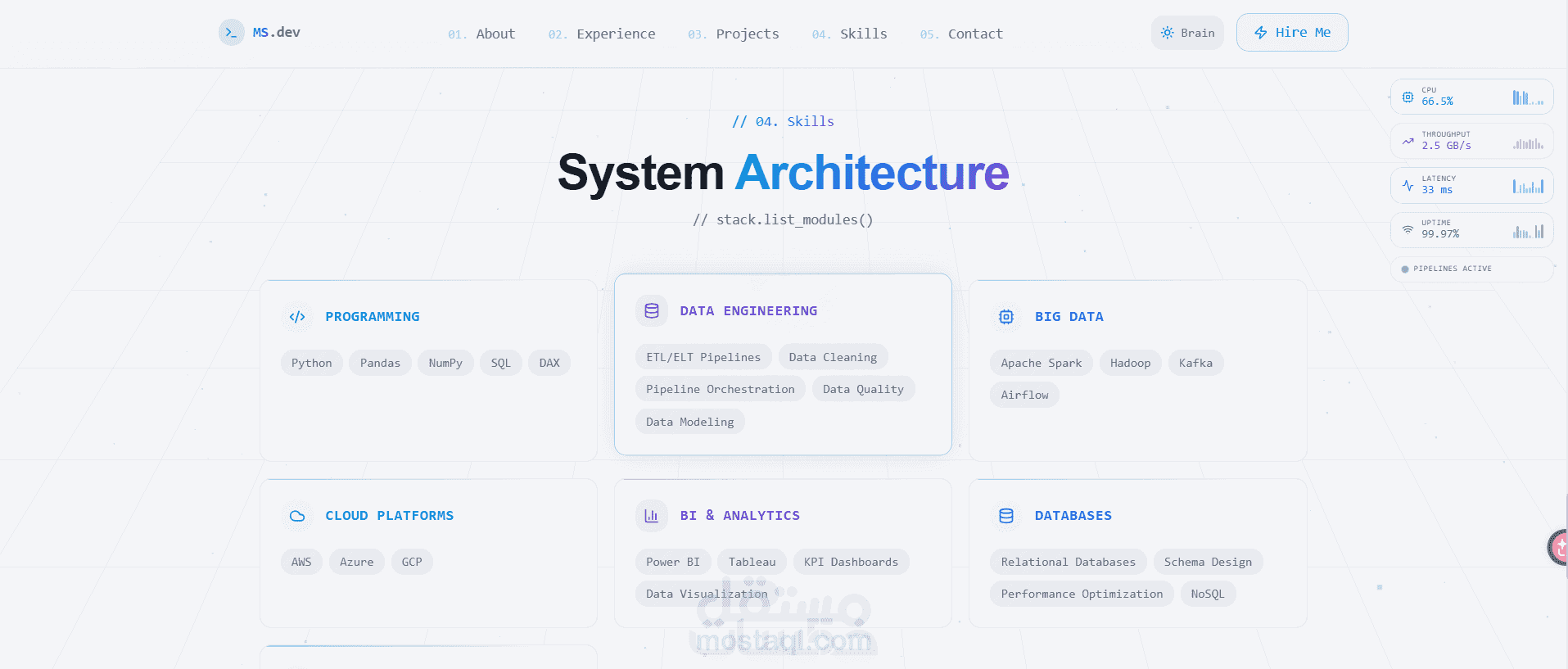The width and height of the screenshot is (1568, 669).
Task: Select the Pipeline Orchestration tag
Action: [x=721, y=389]
